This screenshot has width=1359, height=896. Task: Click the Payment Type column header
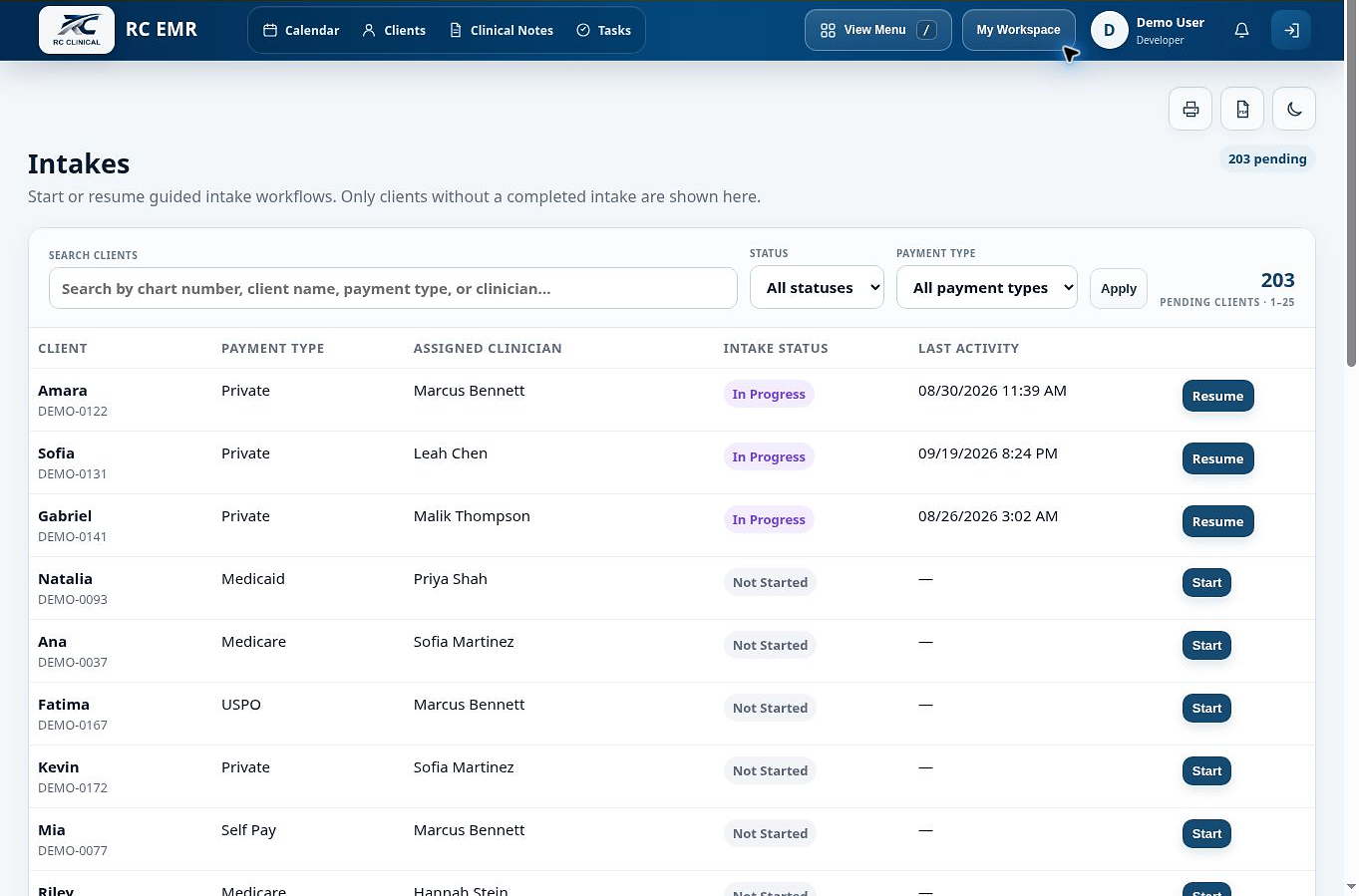coord(272,348)
